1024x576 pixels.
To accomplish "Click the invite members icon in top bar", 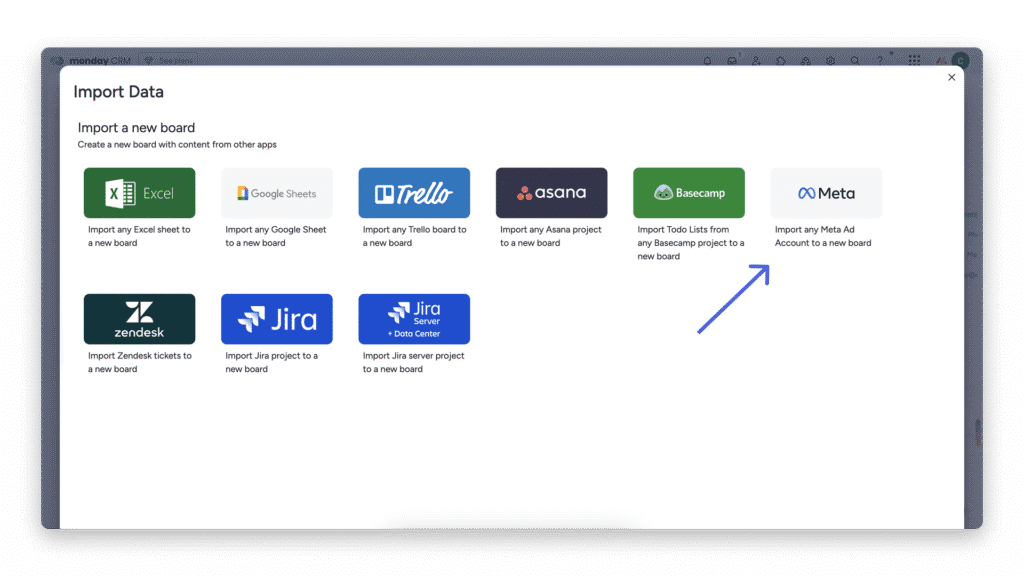I will [x=756, y=61].
